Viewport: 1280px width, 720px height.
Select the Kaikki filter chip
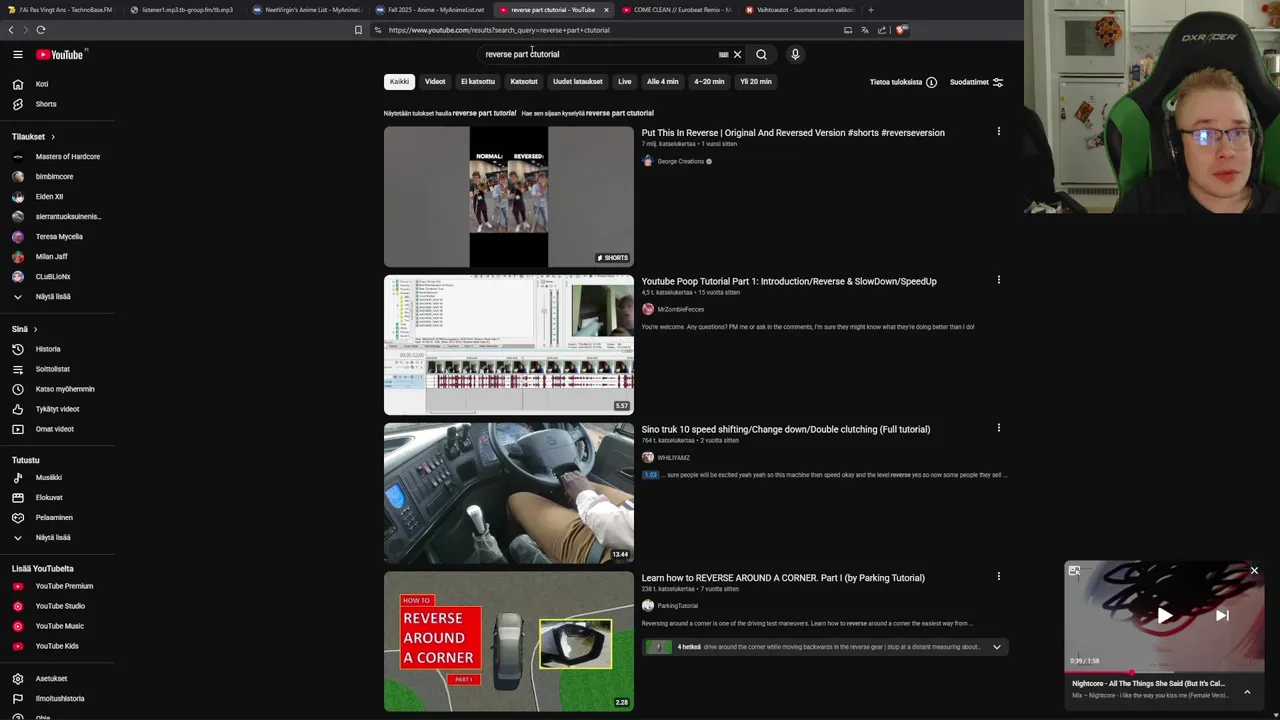tap(399, 81)
